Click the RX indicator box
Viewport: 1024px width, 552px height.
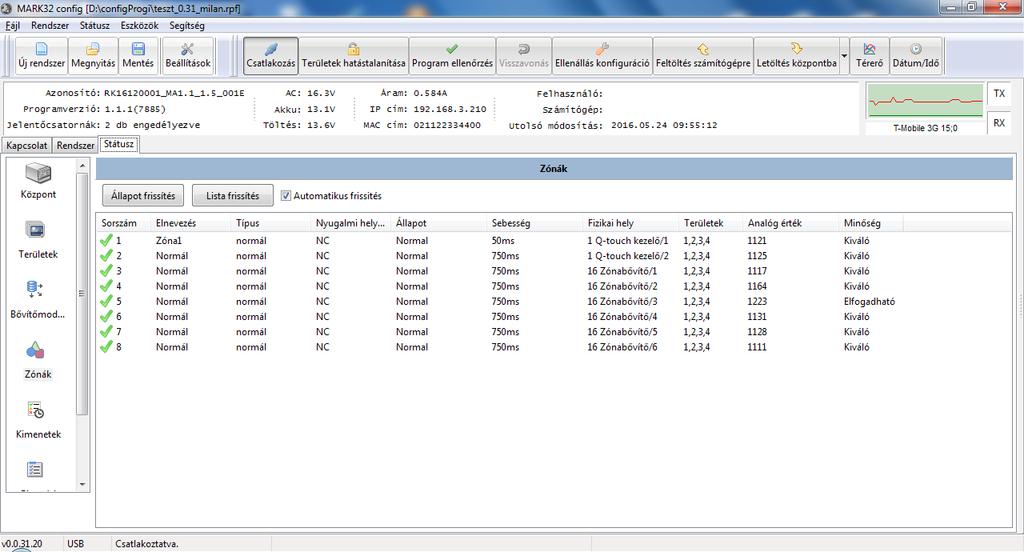pos(999,123)
